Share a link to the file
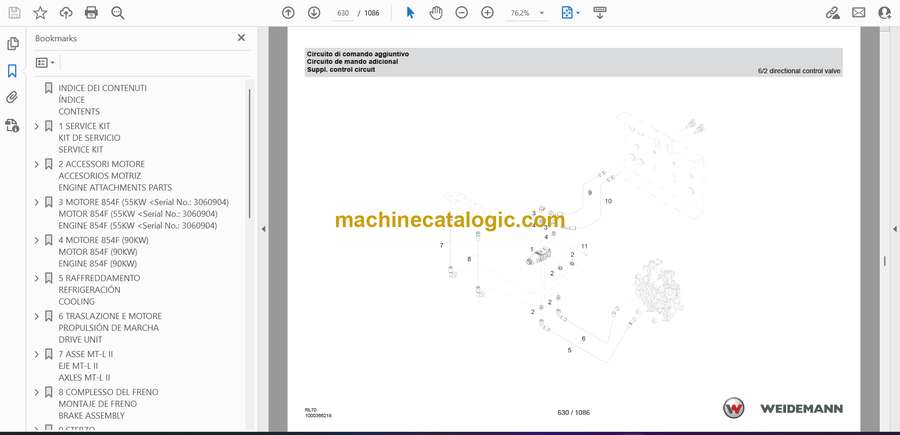Image resolution: width=900 pixels, height=435 pixels. click(832, 13)
